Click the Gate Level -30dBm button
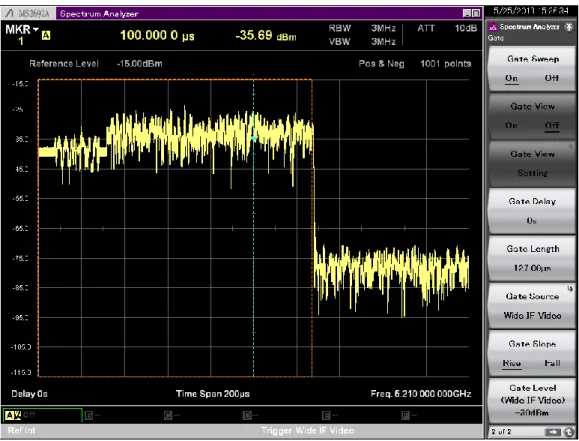 tap(532, 400)
